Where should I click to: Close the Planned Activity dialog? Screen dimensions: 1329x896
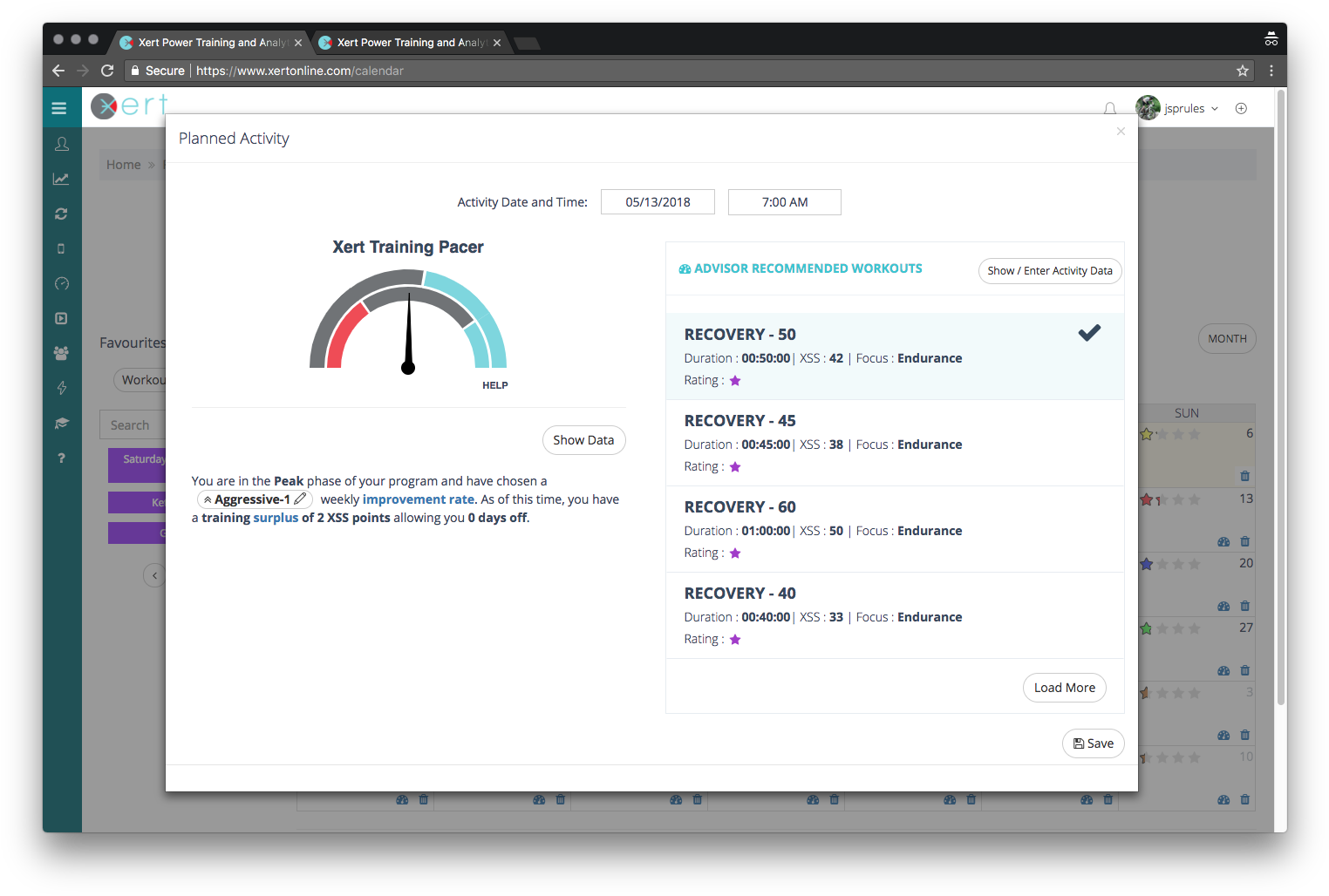tap(1121, 131)
